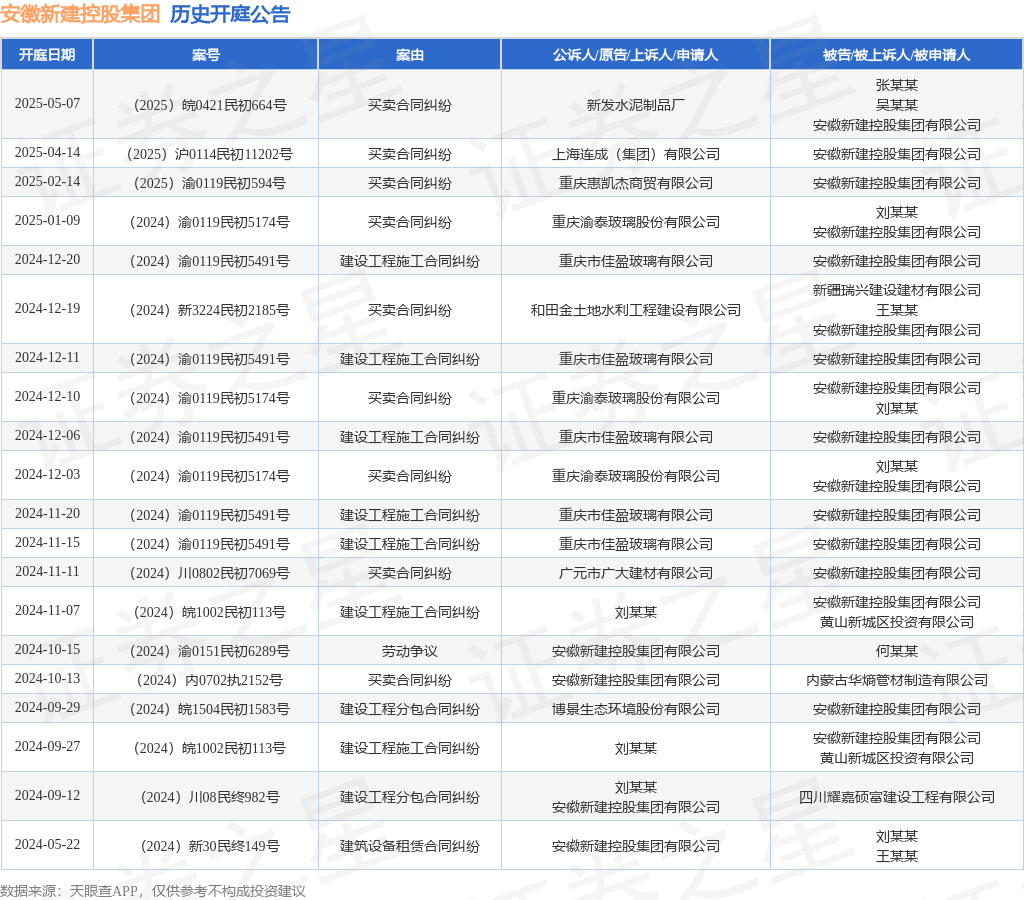Click date cell 2024-12-10

pyautogui.click(x=47, y=397)
